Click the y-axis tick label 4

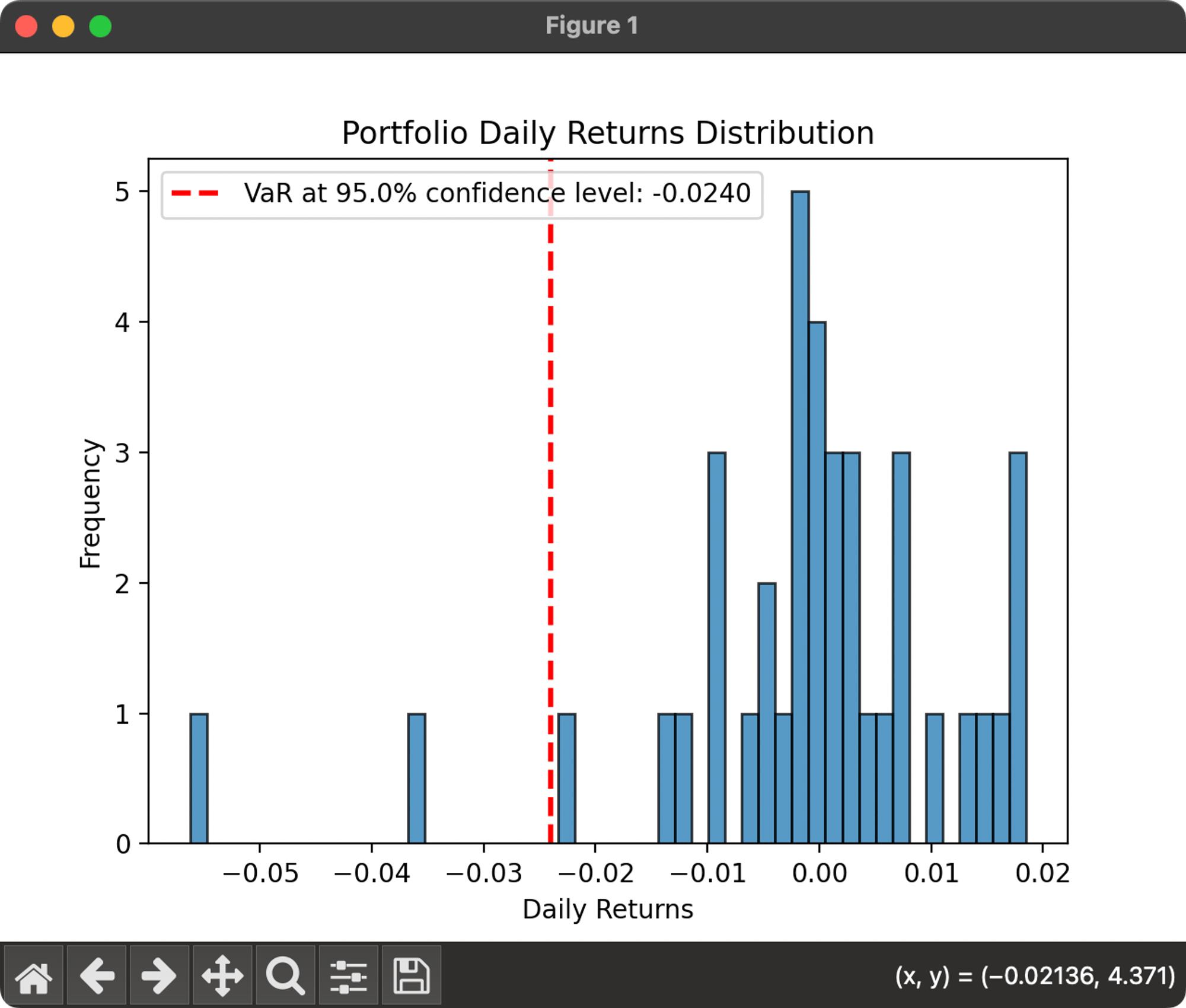[122, 322]
